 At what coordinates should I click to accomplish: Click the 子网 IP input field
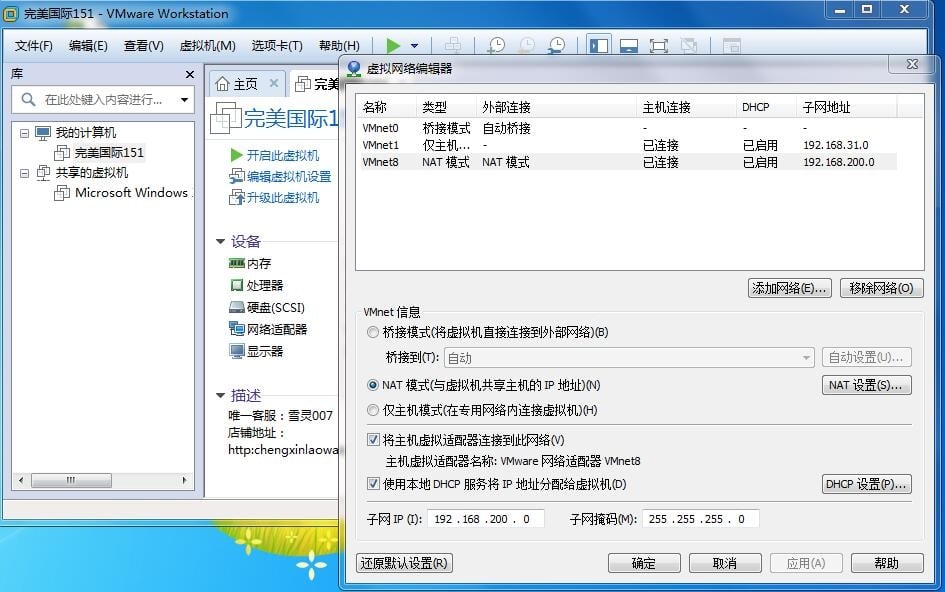(x=486, y=519)
